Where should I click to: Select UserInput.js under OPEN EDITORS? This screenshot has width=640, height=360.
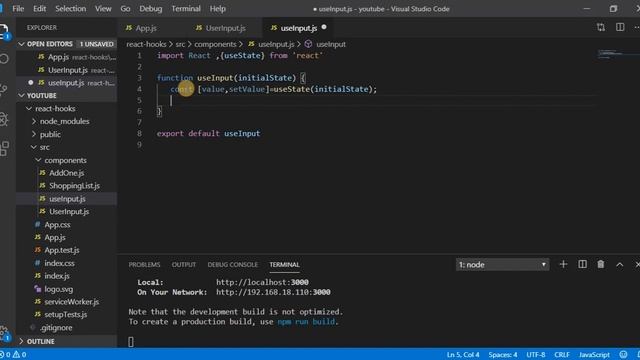coord(67,70)
